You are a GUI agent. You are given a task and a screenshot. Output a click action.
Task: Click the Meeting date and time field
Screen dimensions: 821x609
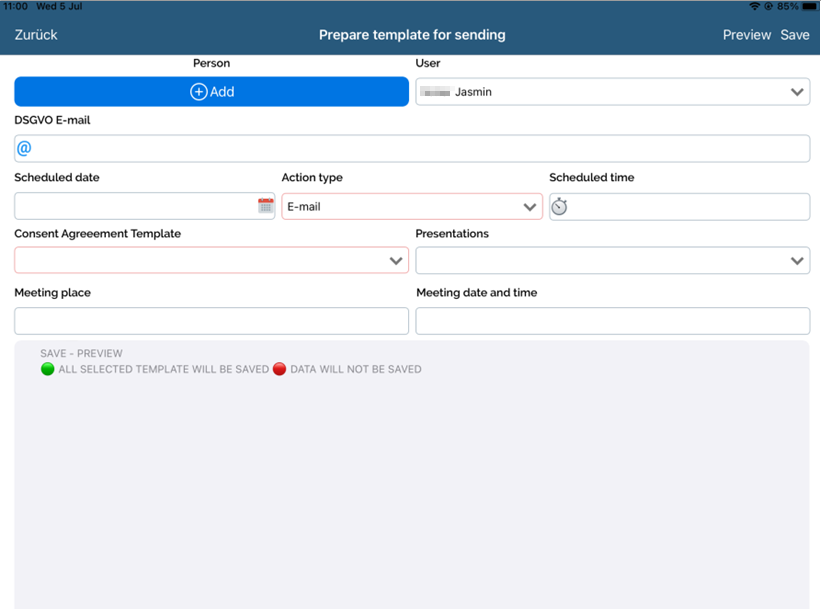coord(612,321)
